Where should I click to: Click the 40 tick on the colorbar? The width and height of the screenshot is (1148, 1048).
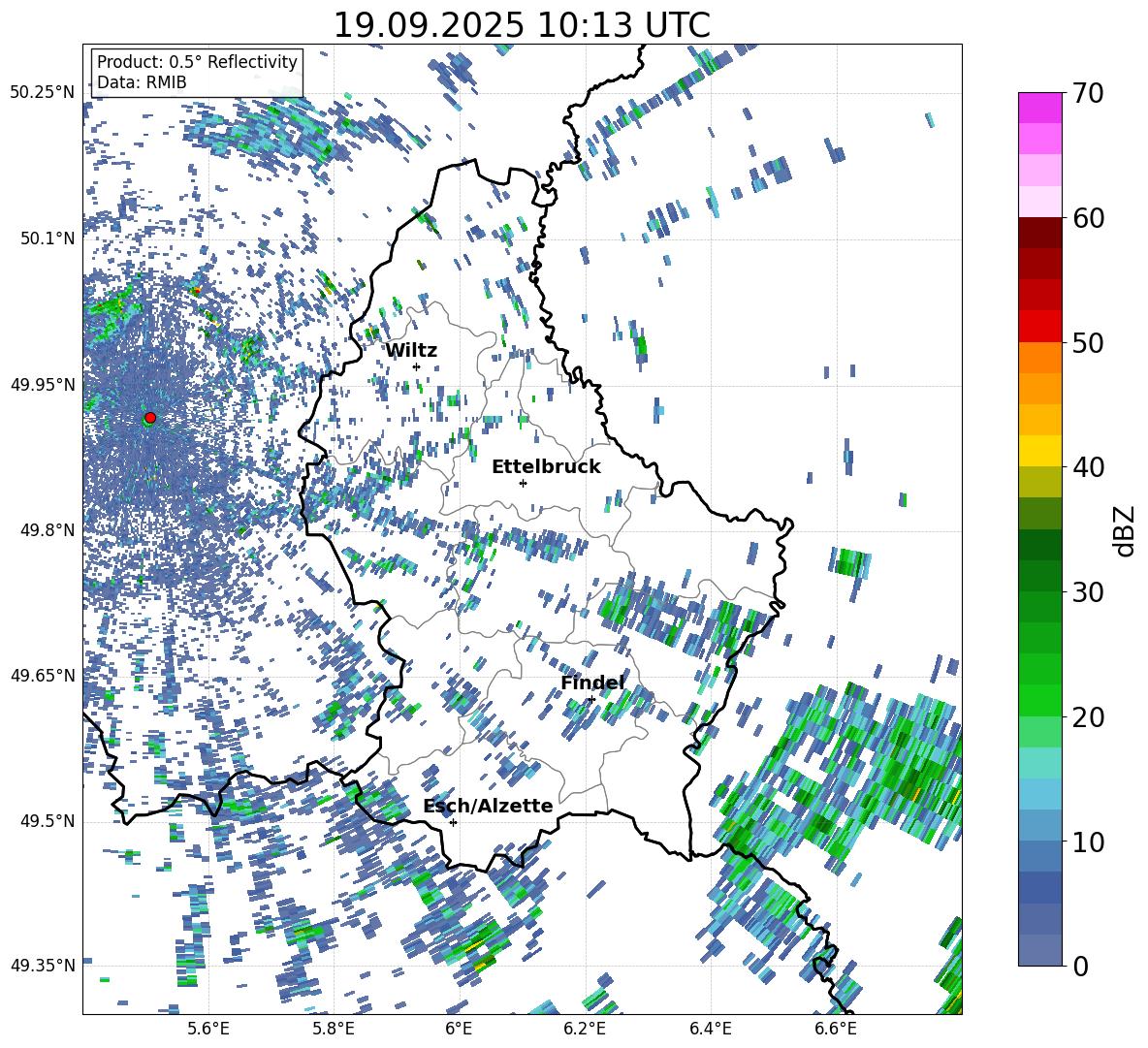coord(1088,467)
